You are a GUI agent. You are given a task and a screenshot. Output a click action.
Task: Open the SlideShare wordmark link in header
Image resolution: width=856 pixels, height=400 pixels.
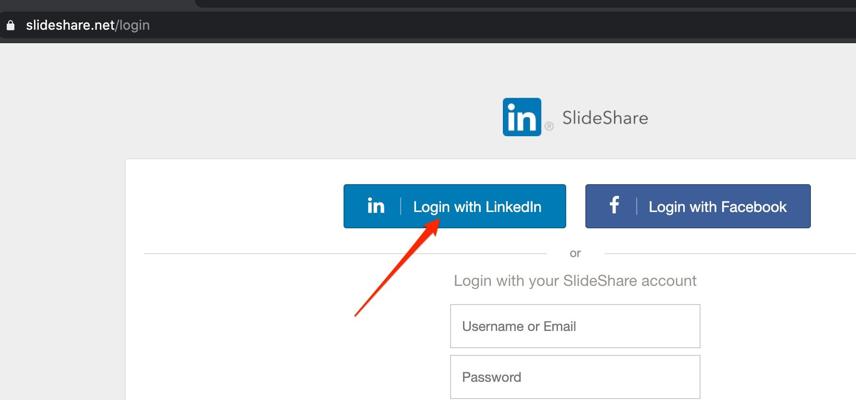[605, 118]
